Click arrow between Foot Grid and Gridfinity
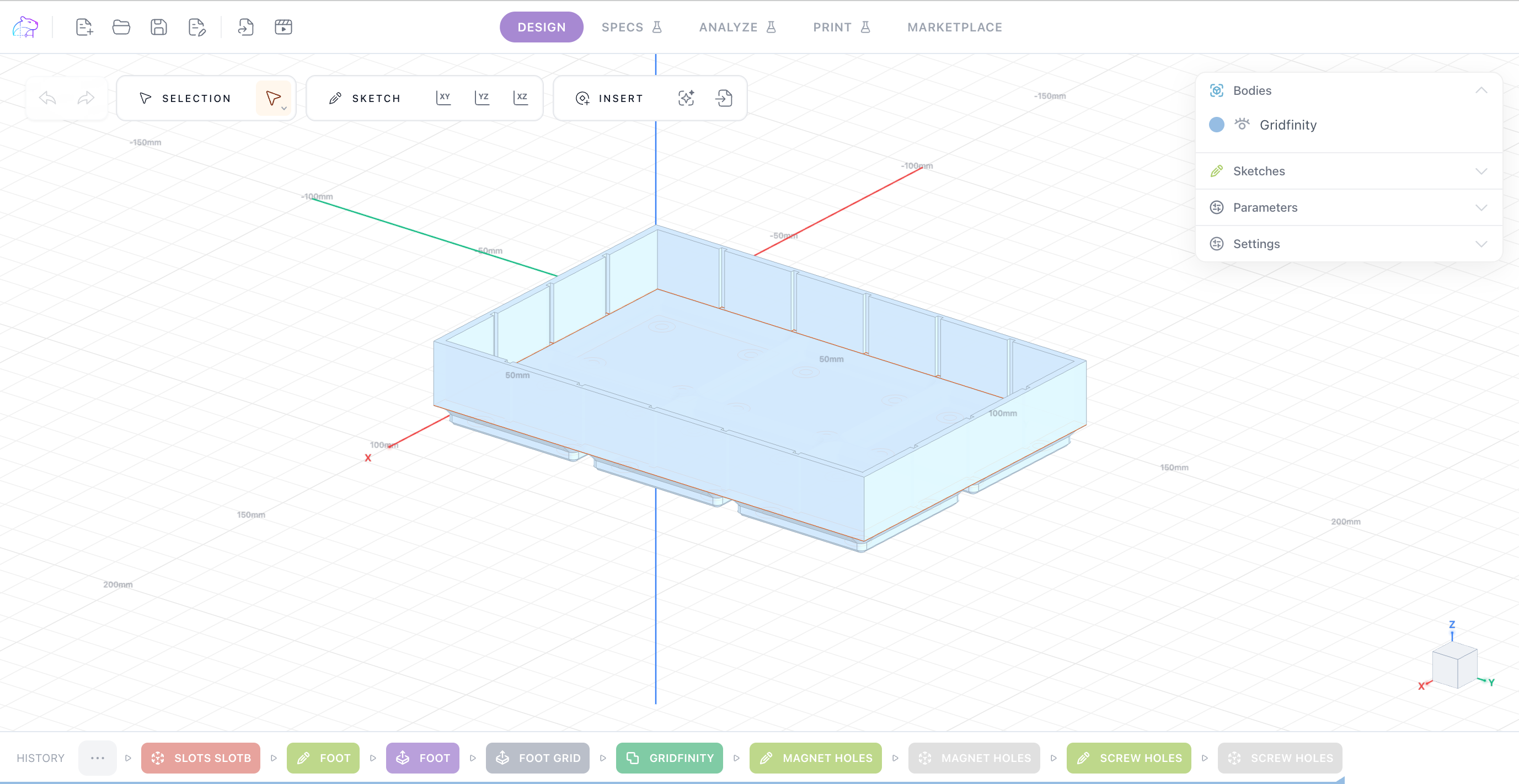 click(603, 758)
